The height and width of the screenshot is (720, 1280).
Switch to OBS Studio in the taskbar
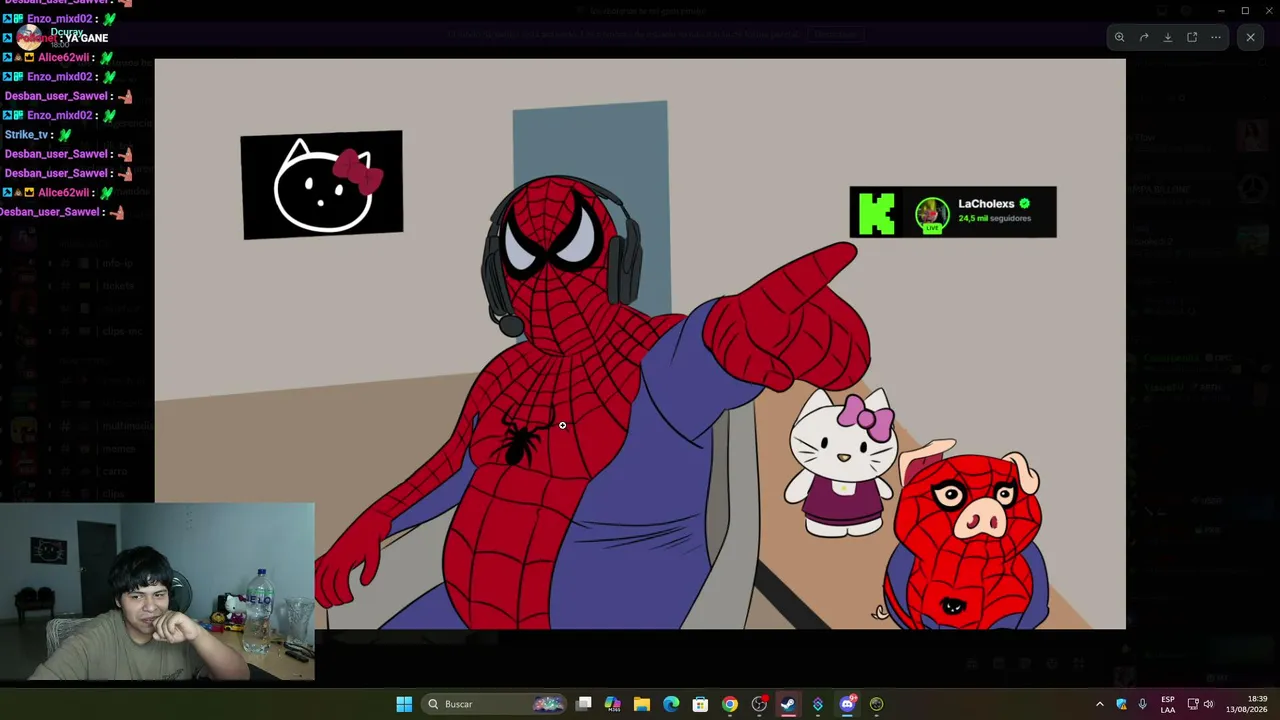(x=759, y=704)
